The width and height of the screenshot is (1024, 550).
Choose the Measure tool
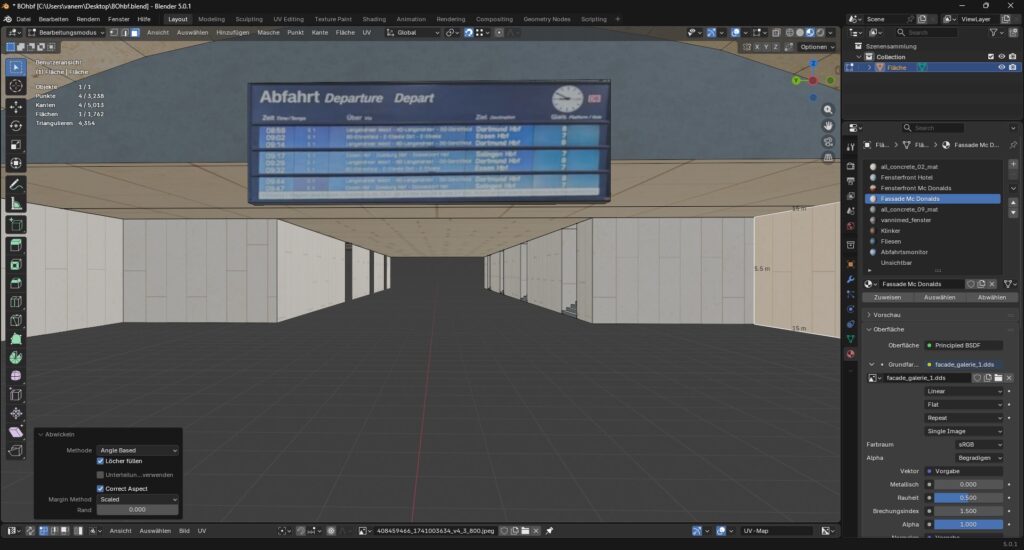[x=16, y=204]
